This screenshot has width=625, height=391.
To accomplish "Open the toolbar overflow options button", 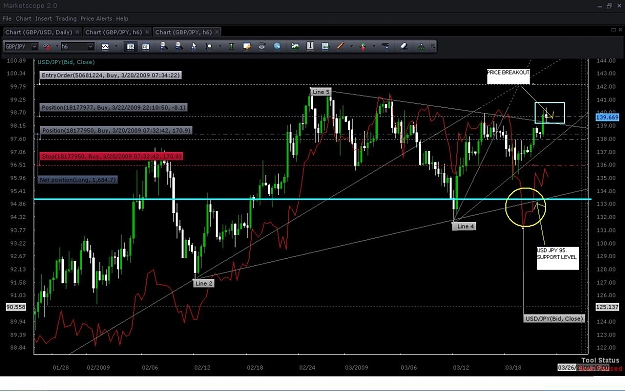I will [x=432, y=47].
